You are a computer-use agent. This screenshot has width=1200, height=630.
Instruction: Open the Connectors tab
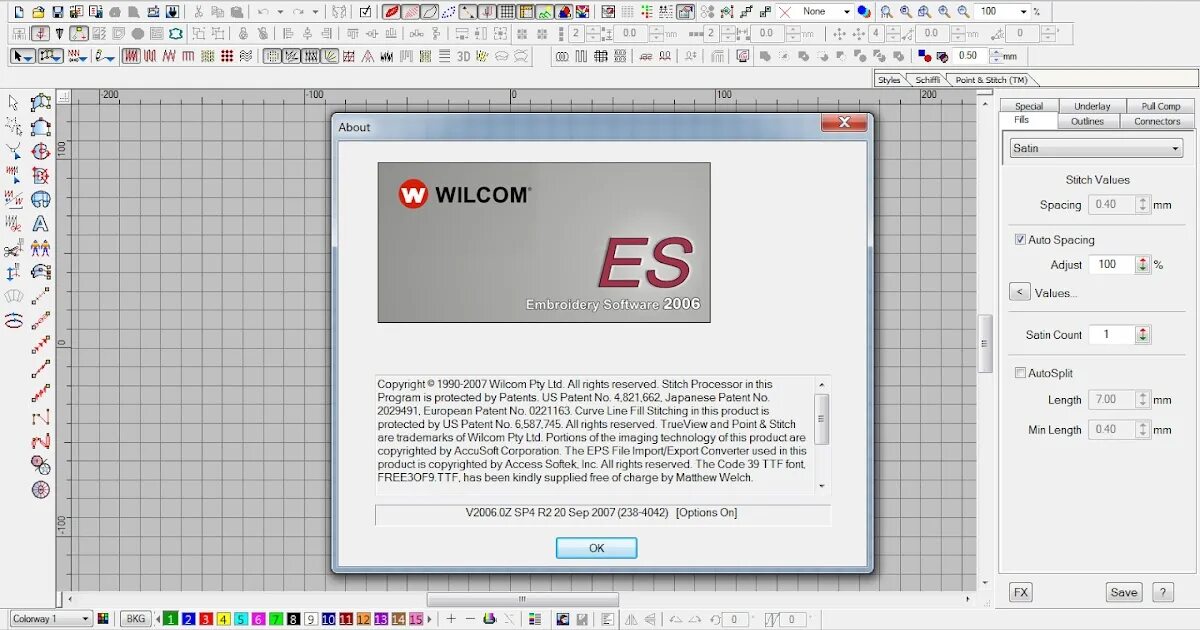1157,121
